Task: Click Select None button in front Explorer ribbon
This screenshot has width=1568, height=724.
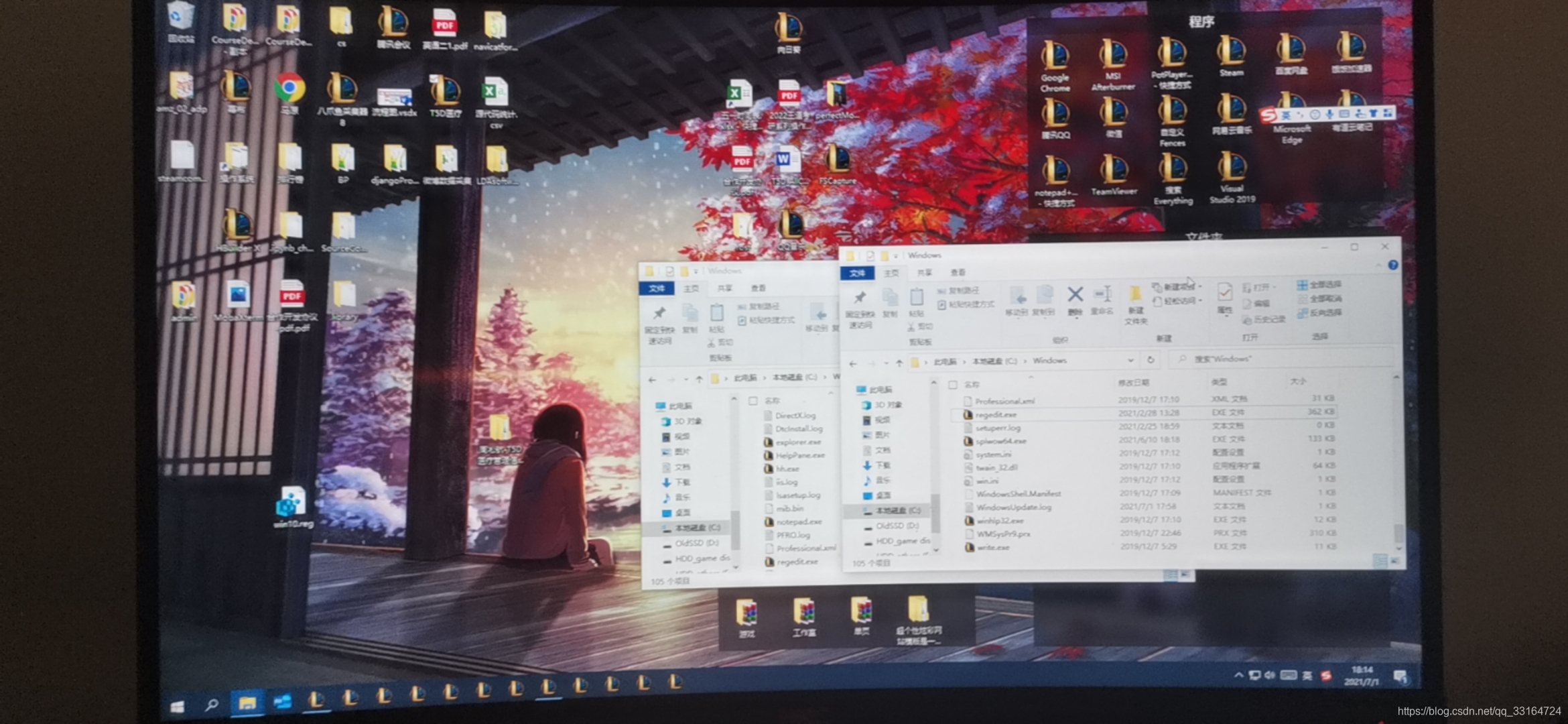Action: pos(1319,298)
